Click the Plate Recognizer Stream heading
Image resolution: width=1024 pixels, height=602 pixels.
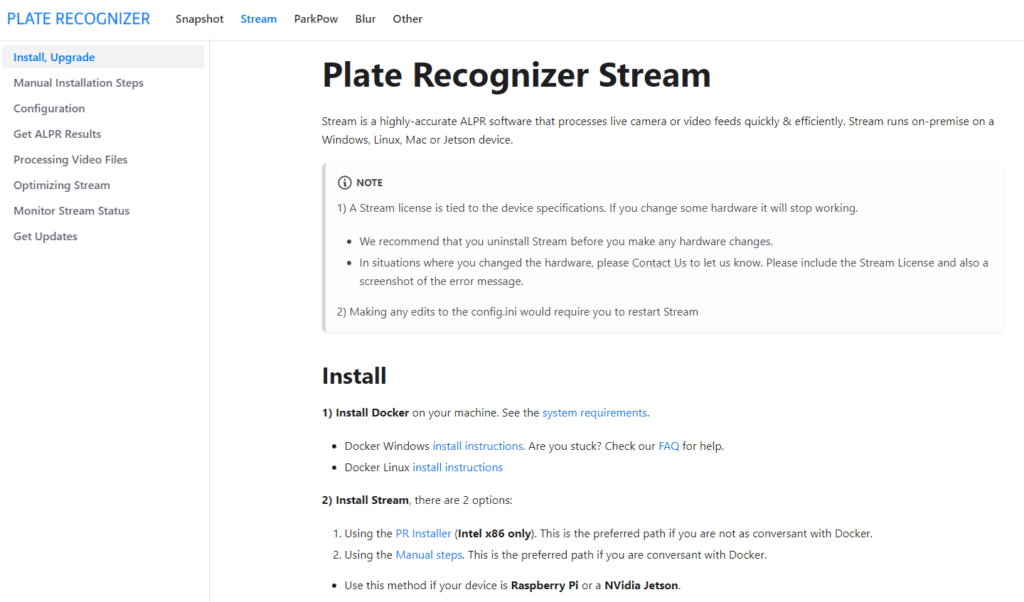(516, 74)
